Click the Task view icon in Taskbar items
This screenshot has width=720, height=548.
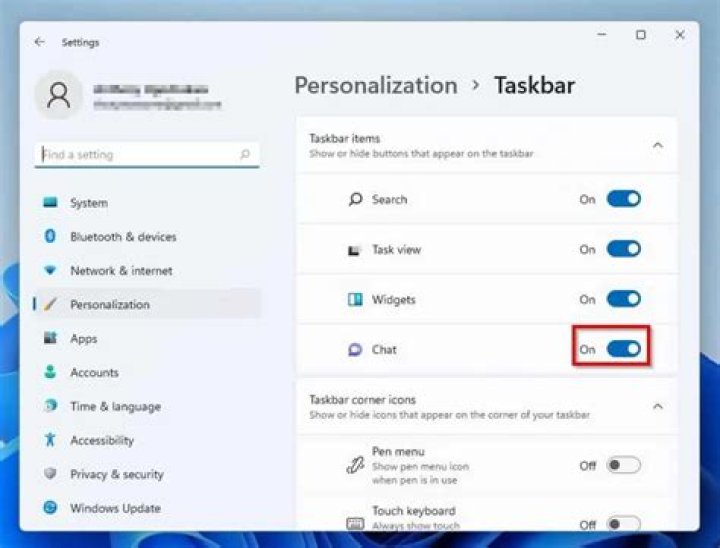[x=354, y=250]
